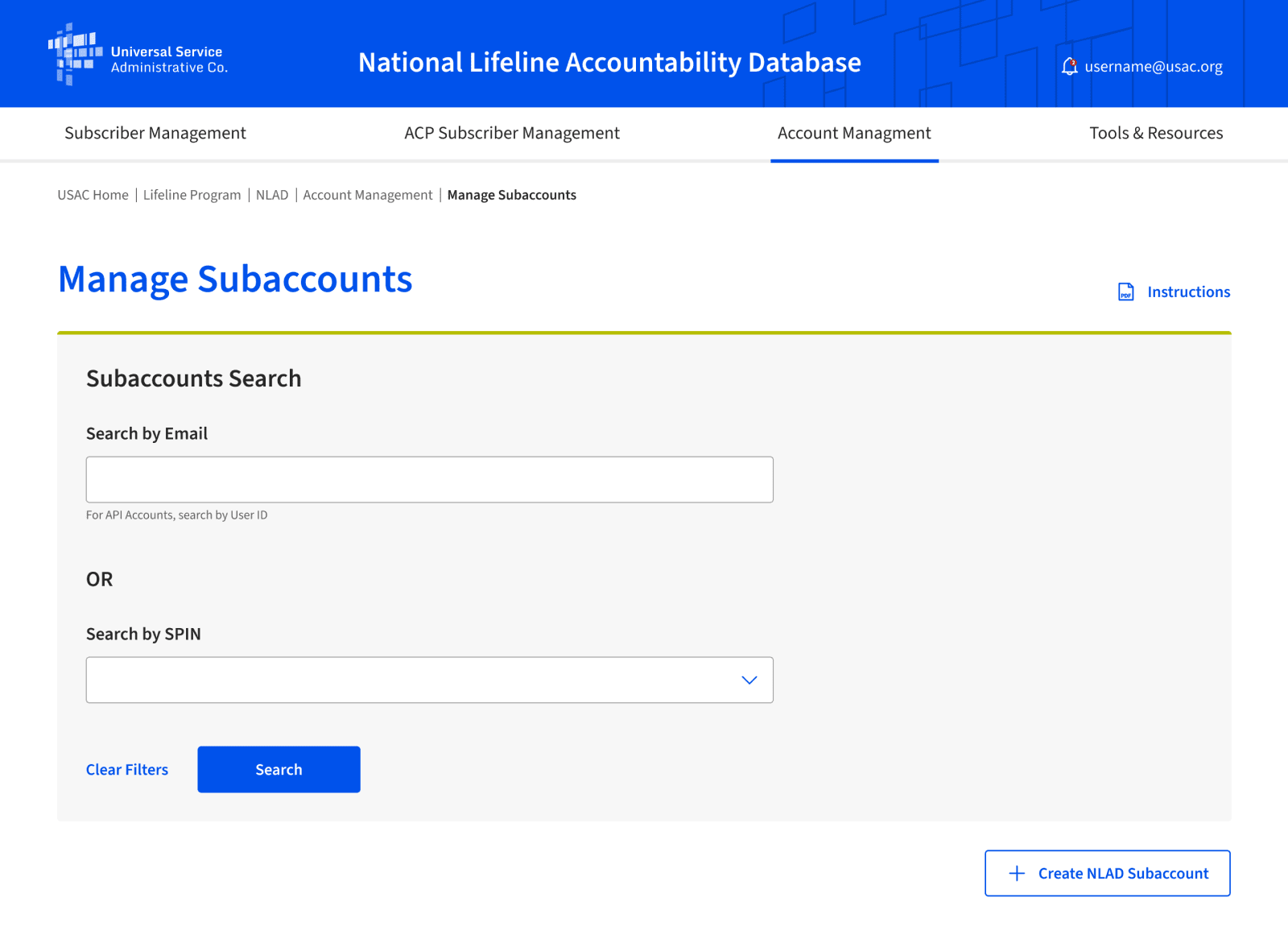Click the USAC logo icon

(x=76, y=54)
